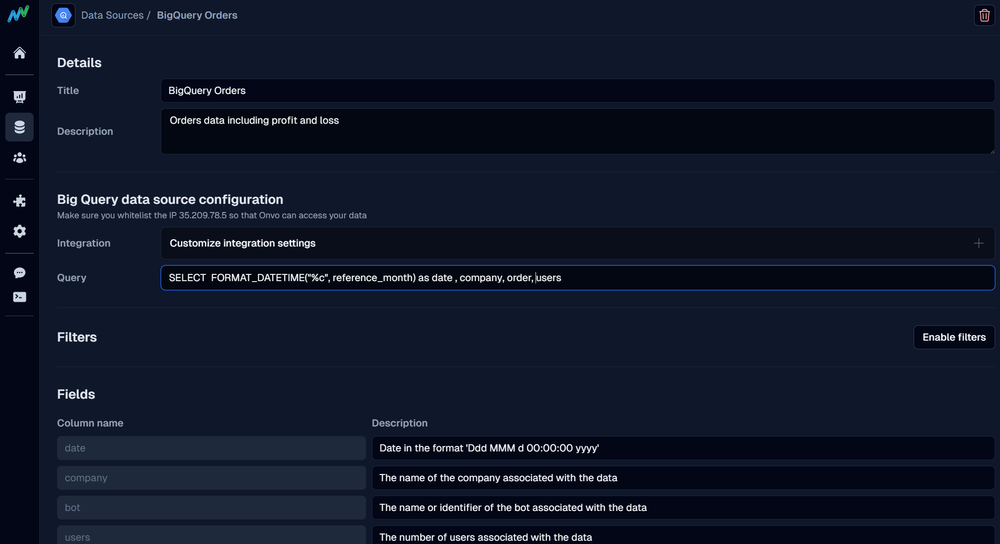Viewport: 1000px width, 544px height.
Task: Open the chat bubble icon in sidebar
Action: pyautogui.click(x=19, y=273)
